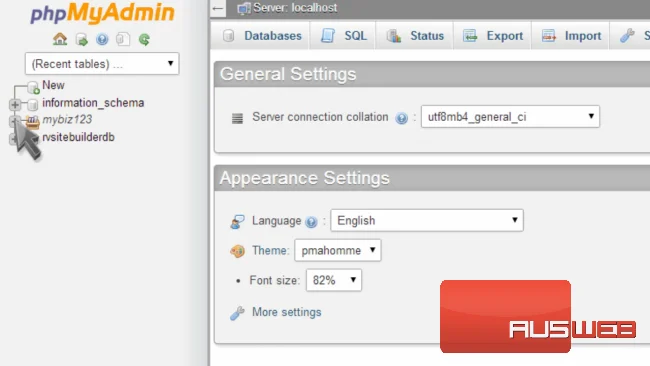Switch to the Status tab
This screenshot has width=650, height=366.
pyautogui.click(x=415, y=36)
